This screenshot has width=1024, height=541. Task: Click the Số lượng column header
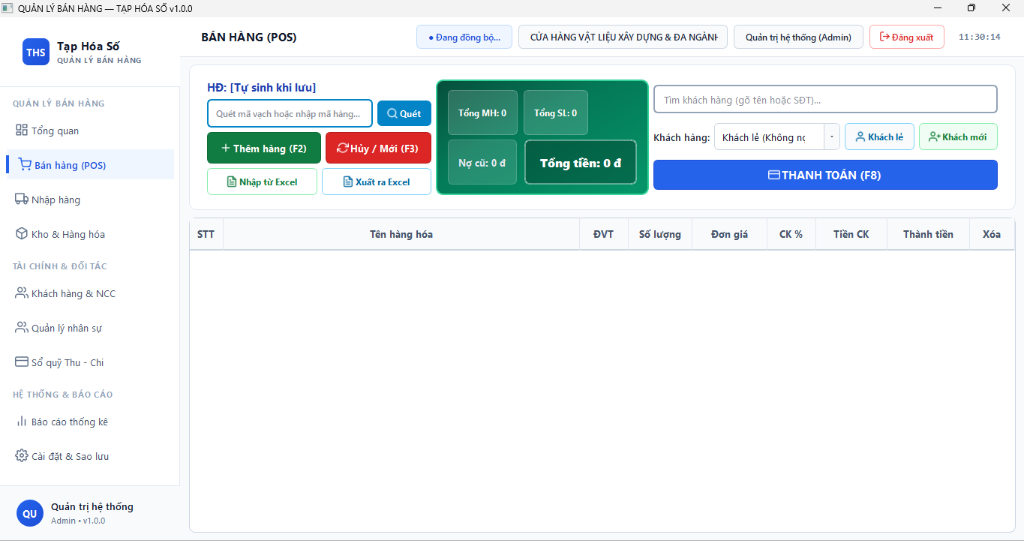pos(660,234)
